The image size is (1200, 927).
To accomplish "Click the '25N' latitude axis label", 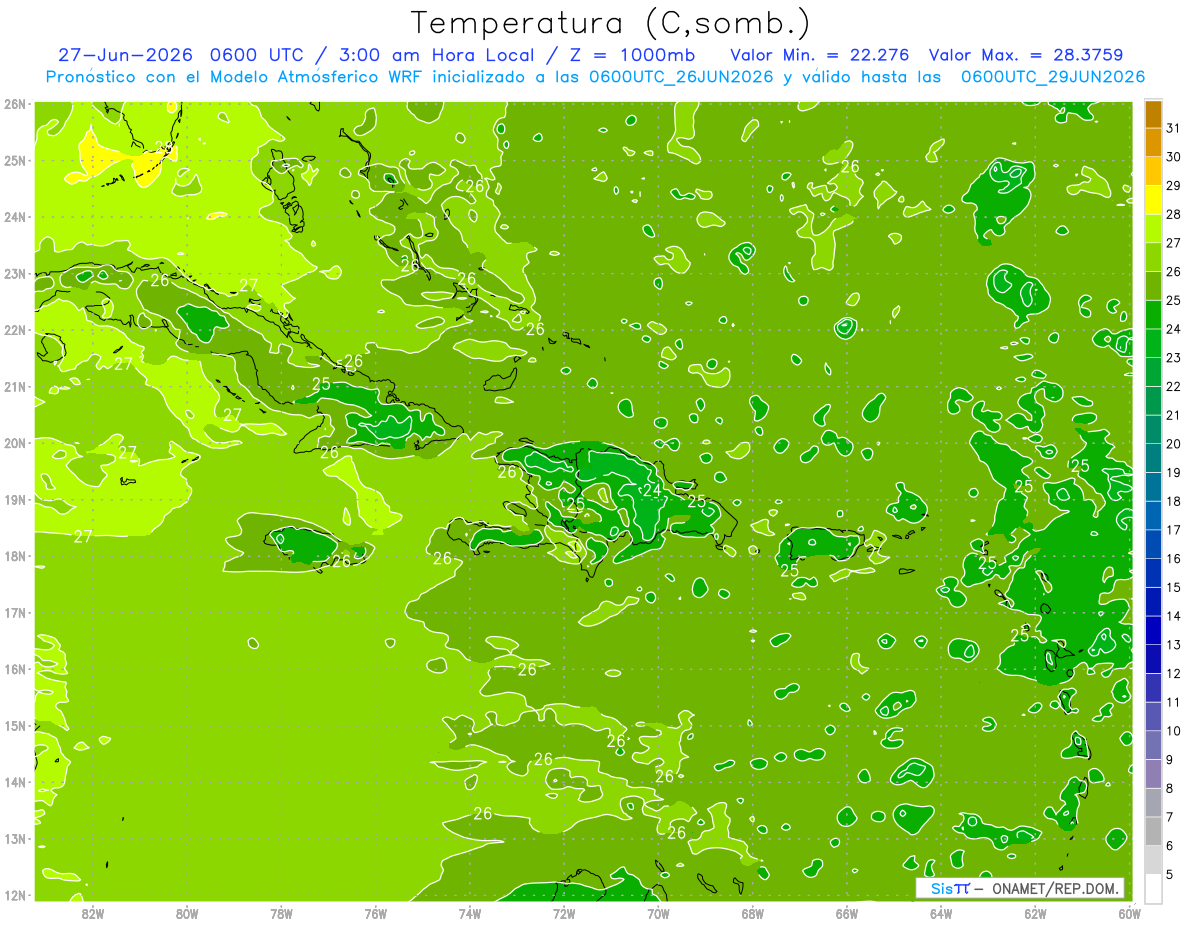I will point(15,160).
